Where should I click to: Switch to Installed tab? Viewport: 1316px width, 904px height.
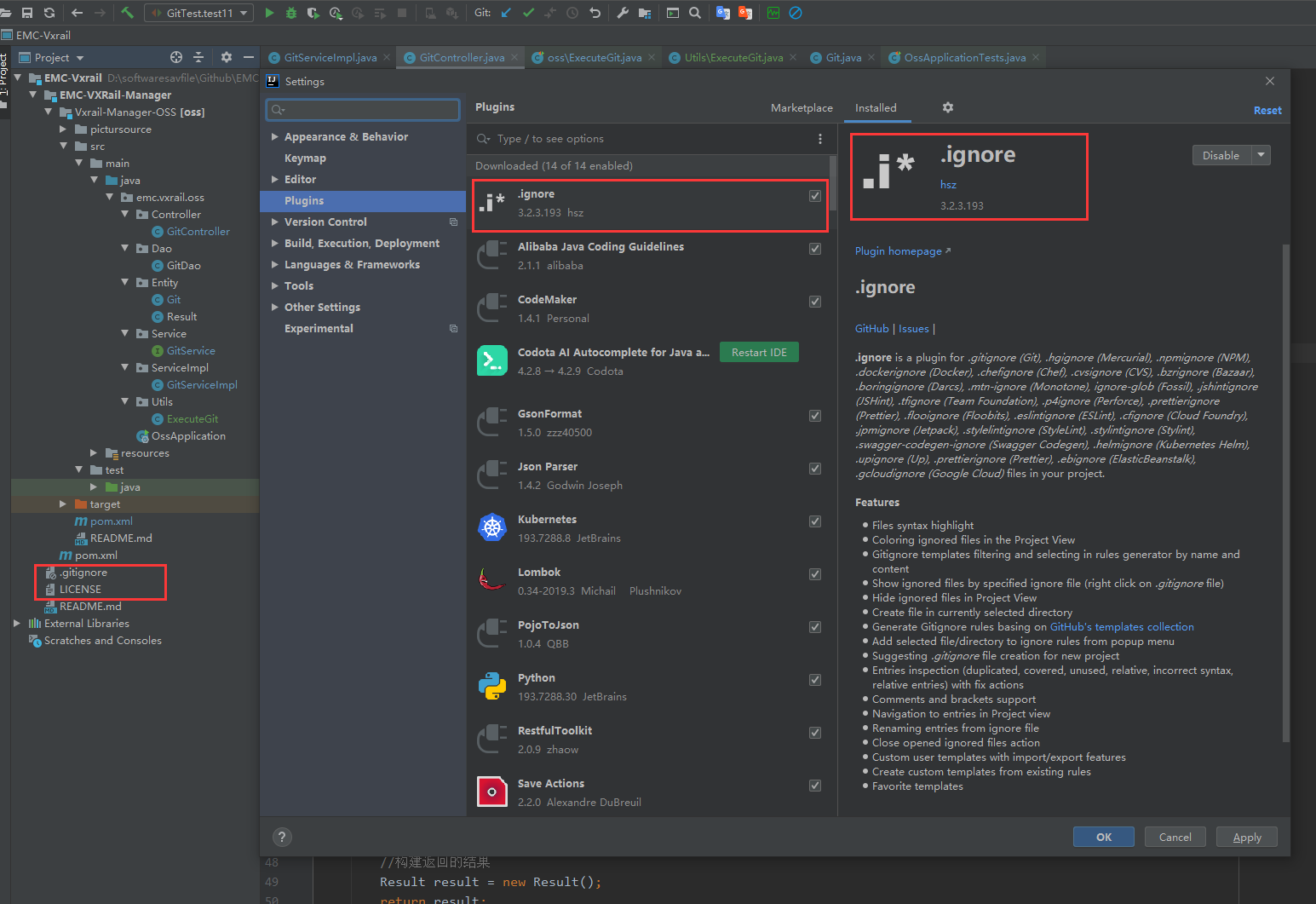pyautogui.click(x=876, y=107)
